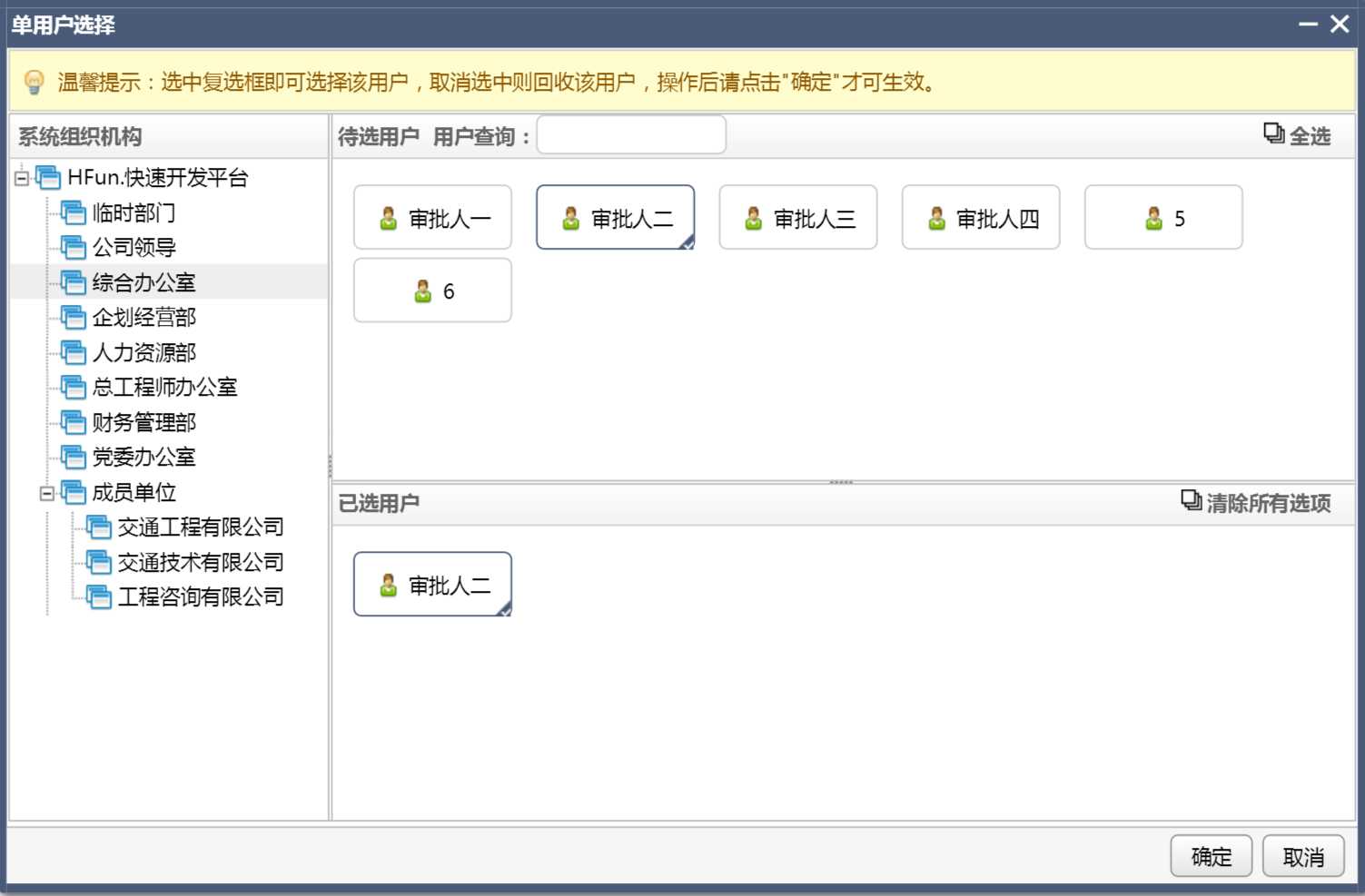Click the department icon next to 临时部门

(73, 212)
